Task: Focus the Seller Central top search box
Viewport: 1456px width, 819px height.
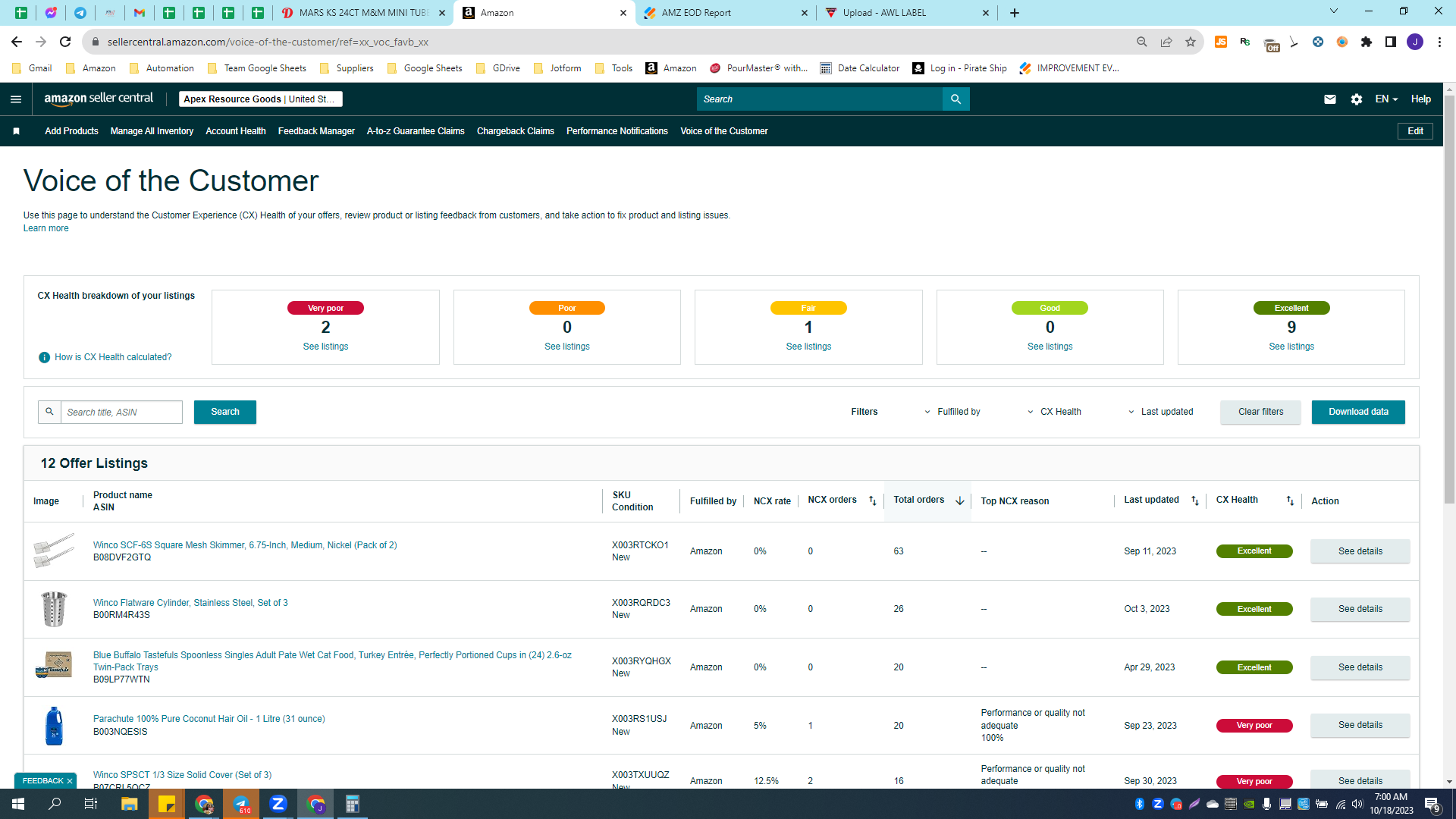Action: (819, 99)
